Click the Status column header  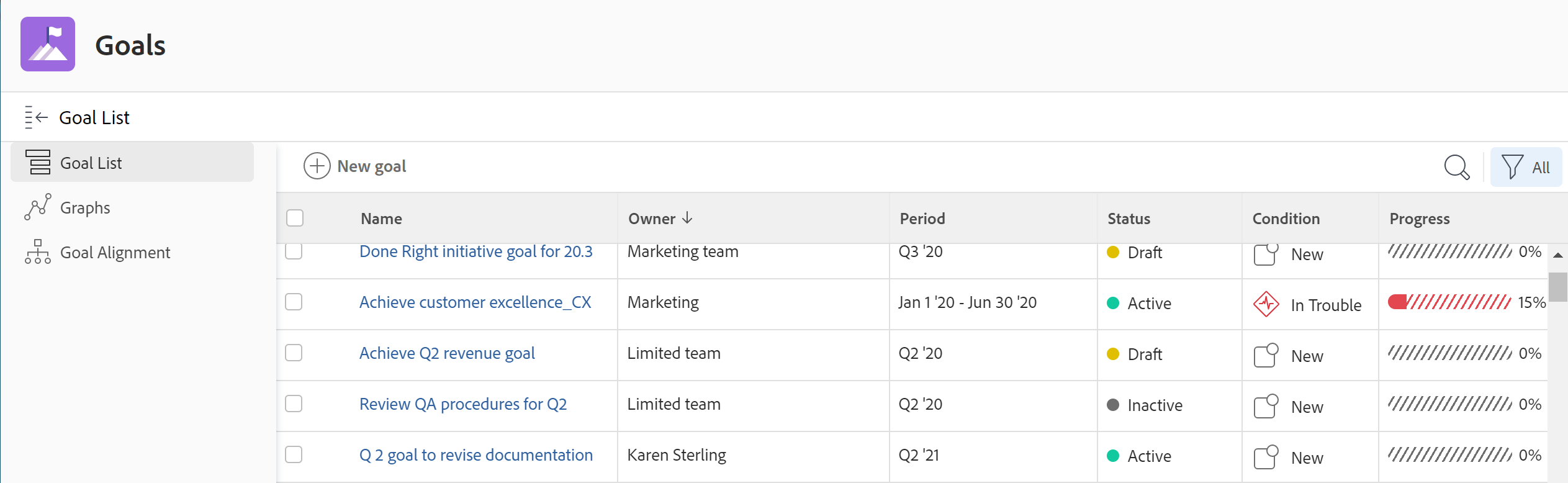1129,219
